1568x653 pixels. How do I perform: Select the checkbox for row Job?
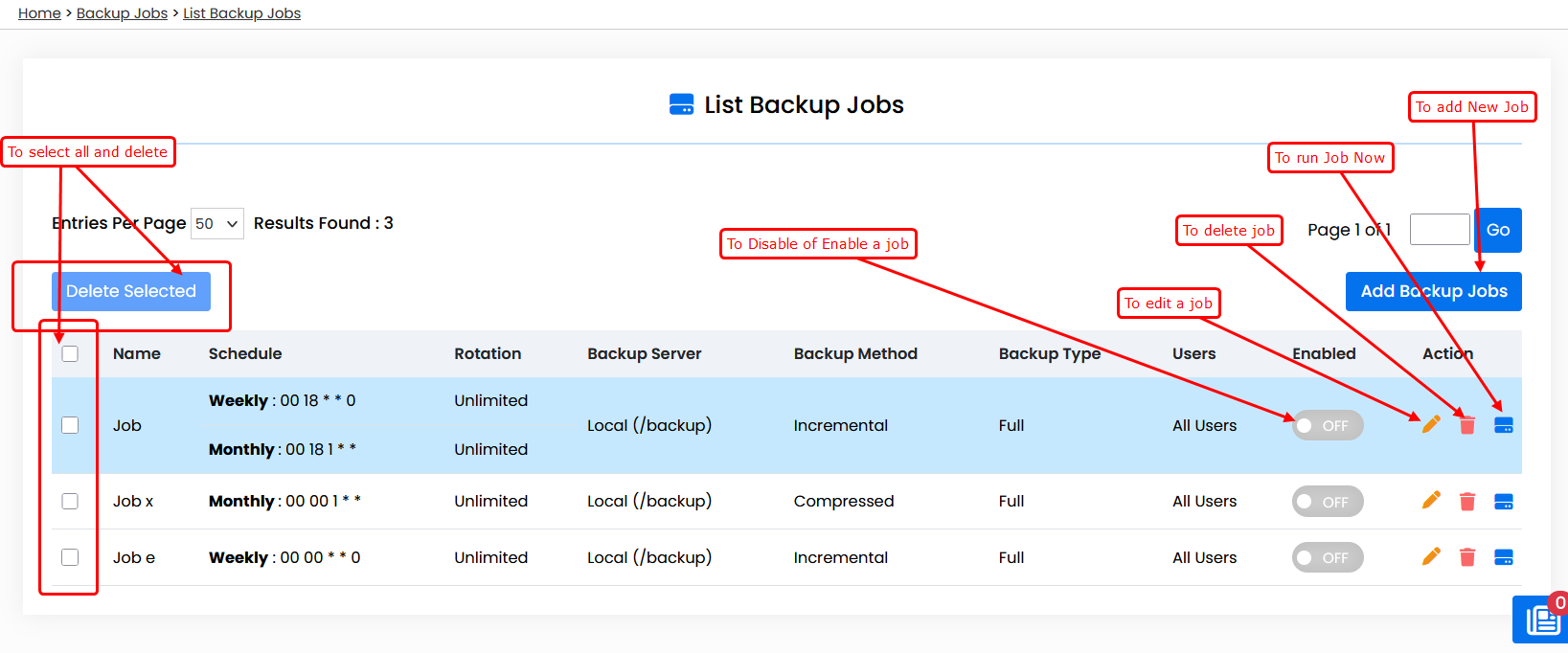point(70,425)
